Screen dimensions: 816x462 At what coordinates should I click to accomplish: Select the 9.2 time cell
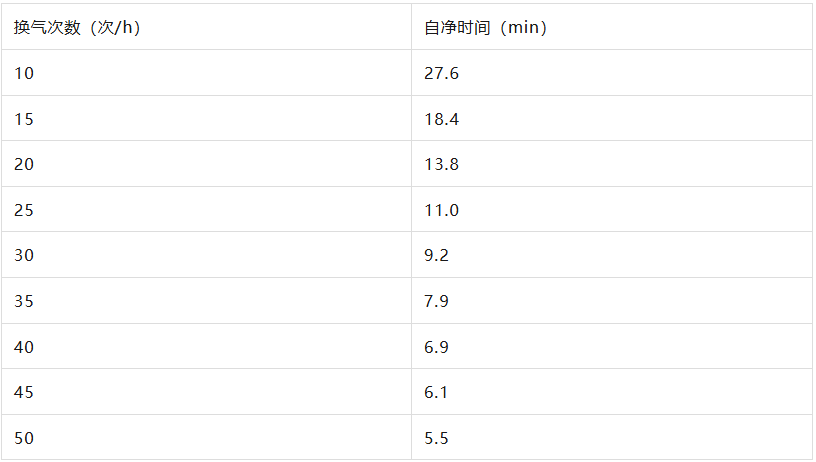[437, 255]
